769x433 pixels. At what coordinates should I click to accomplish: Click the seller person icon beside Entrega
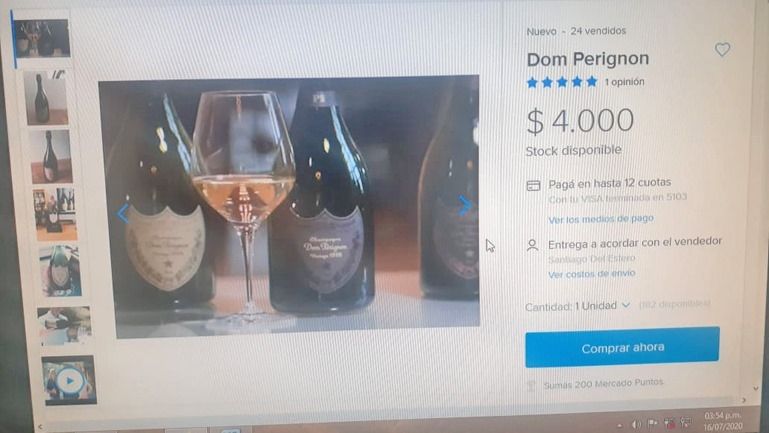[x=533, y=244]
